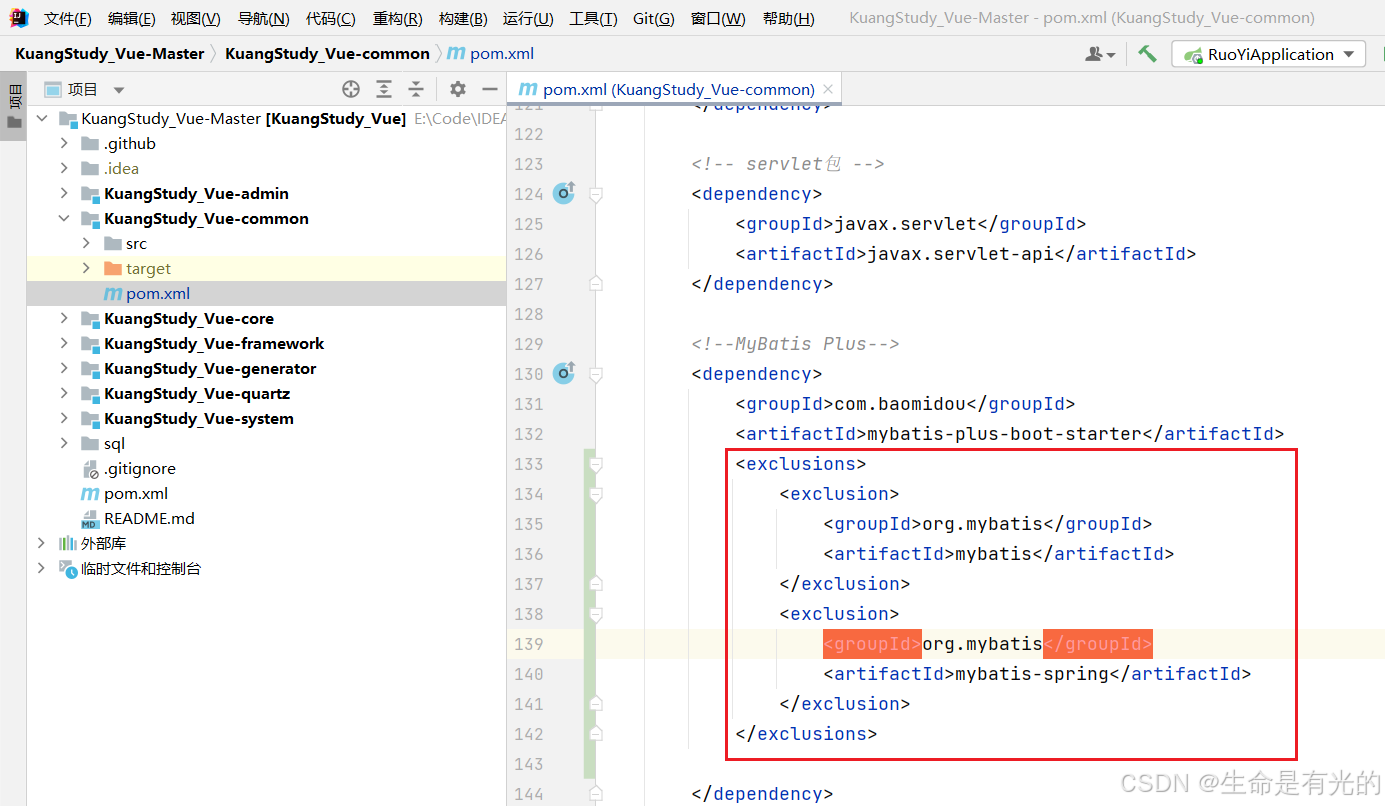Click line number 139 in the gutter
Image resolution: width=1385 pixels, height=806 pixels.
click(x=528, y=644)
